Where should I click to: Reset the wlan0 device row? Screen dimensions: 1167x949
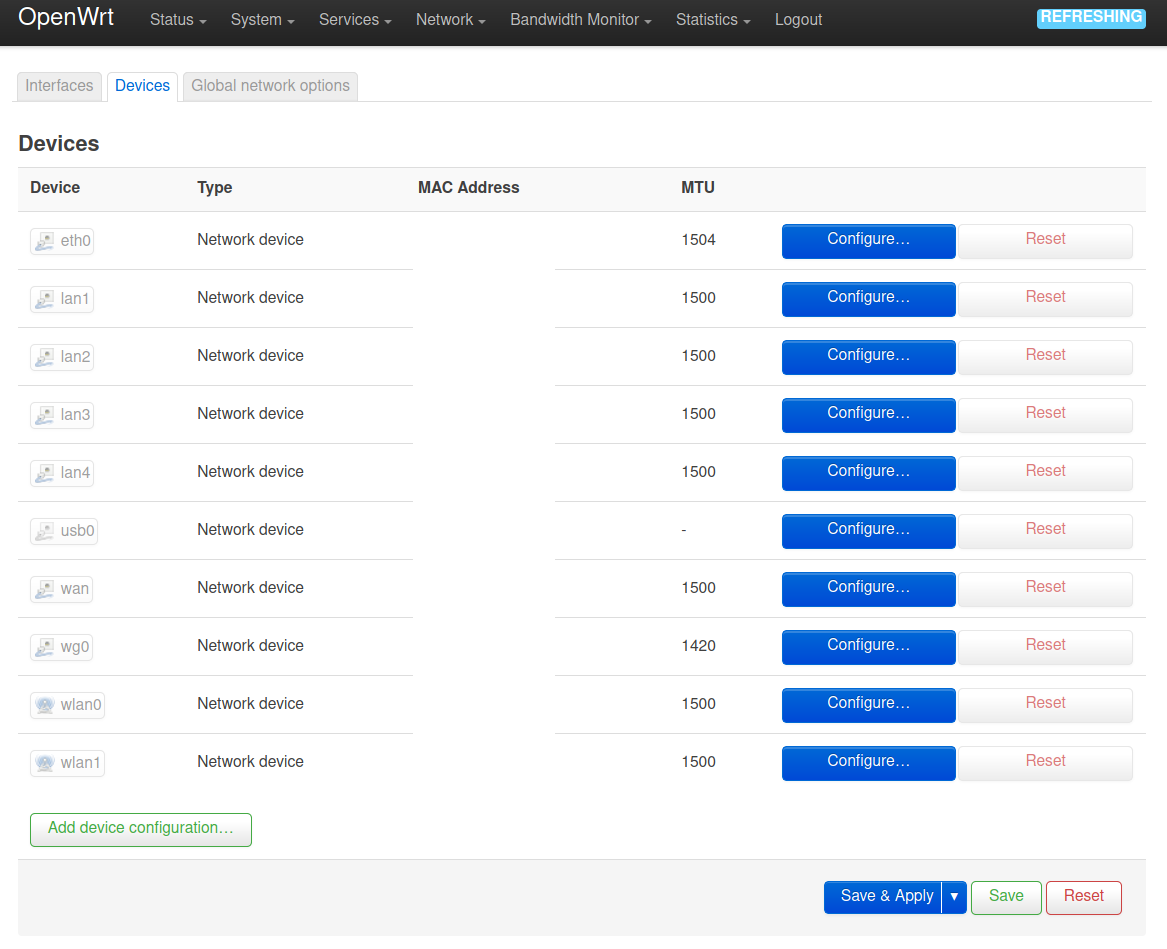[x=1046, y=706]
